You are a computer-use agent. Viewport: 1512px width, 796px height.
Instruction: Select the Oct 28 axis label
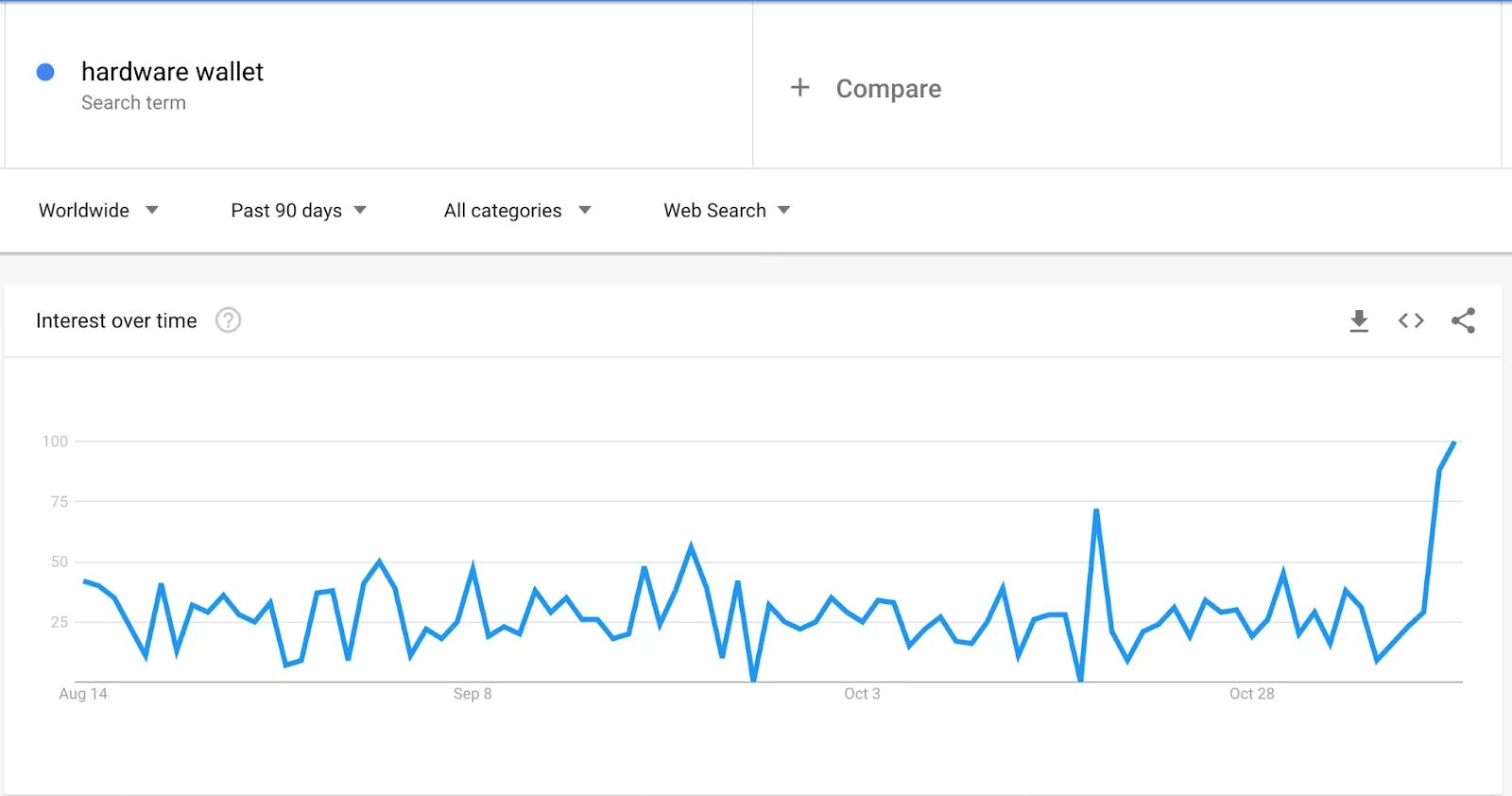1252,694
